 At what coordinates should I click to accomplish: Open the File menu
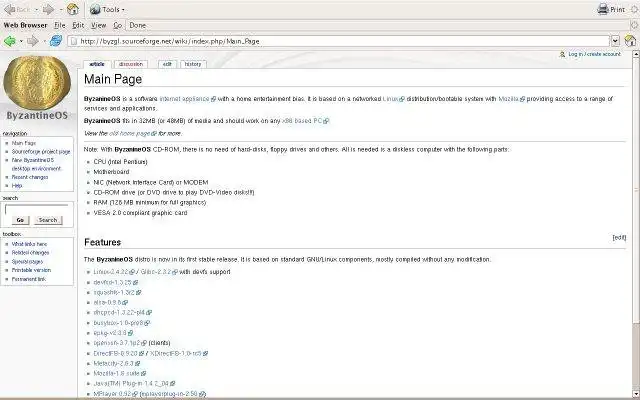pyautogui.click(x=60, y=25)
